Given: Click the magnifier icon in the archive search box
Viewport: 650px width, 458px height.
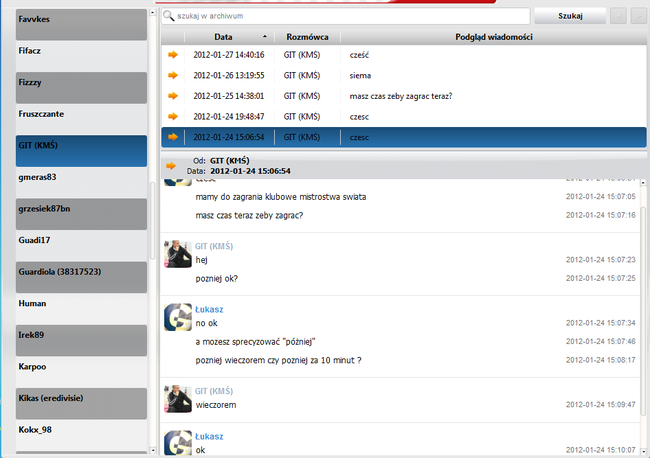Looking at the screenshot, I should point(170,16).
